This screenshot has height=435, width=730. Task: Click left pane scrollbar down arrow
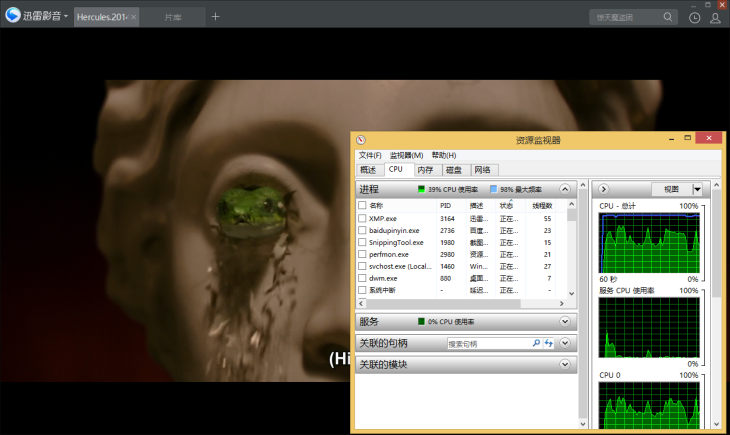[582, 424]
